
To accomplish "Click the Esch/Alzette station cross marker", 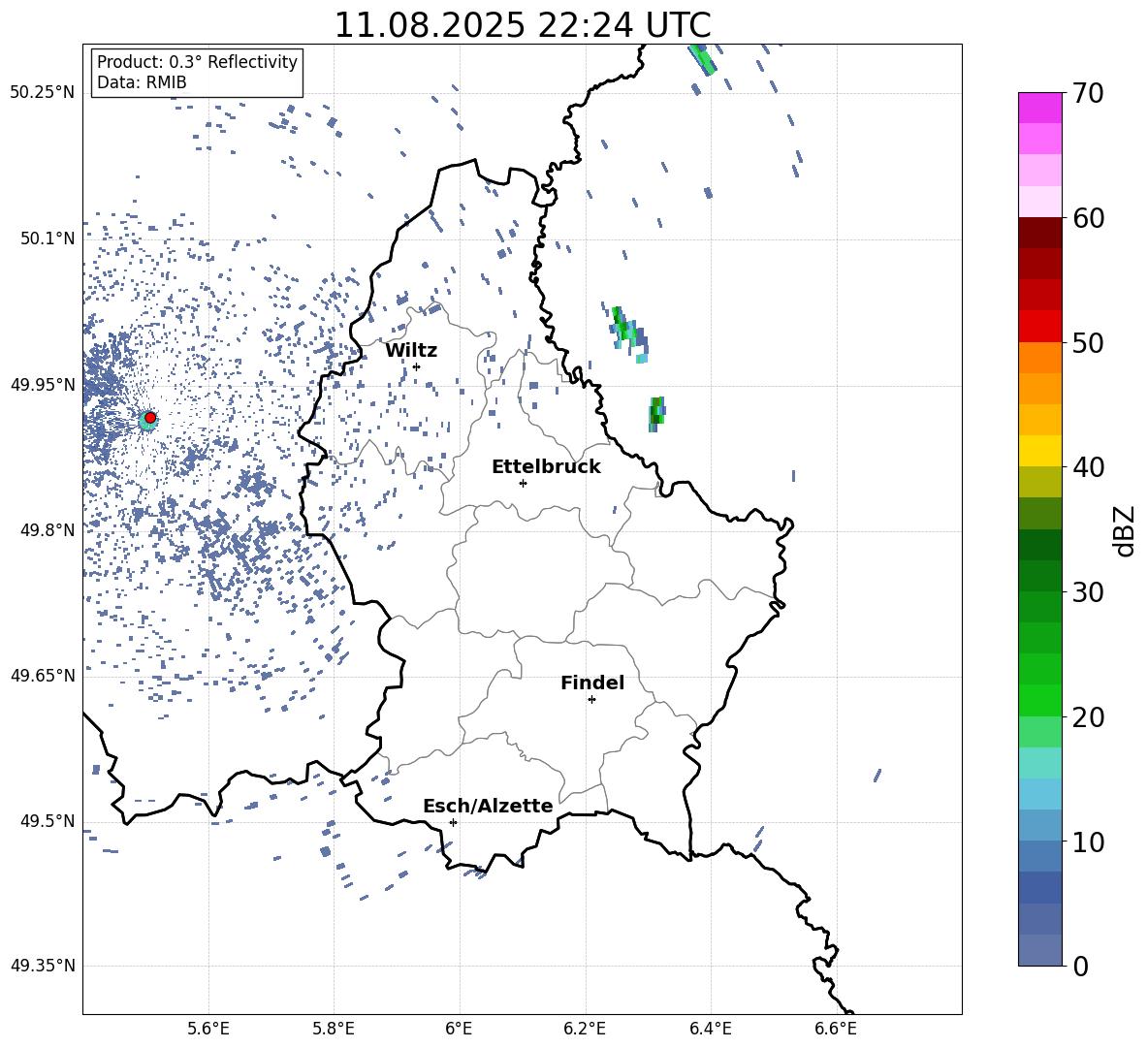I will coord(453,822).
